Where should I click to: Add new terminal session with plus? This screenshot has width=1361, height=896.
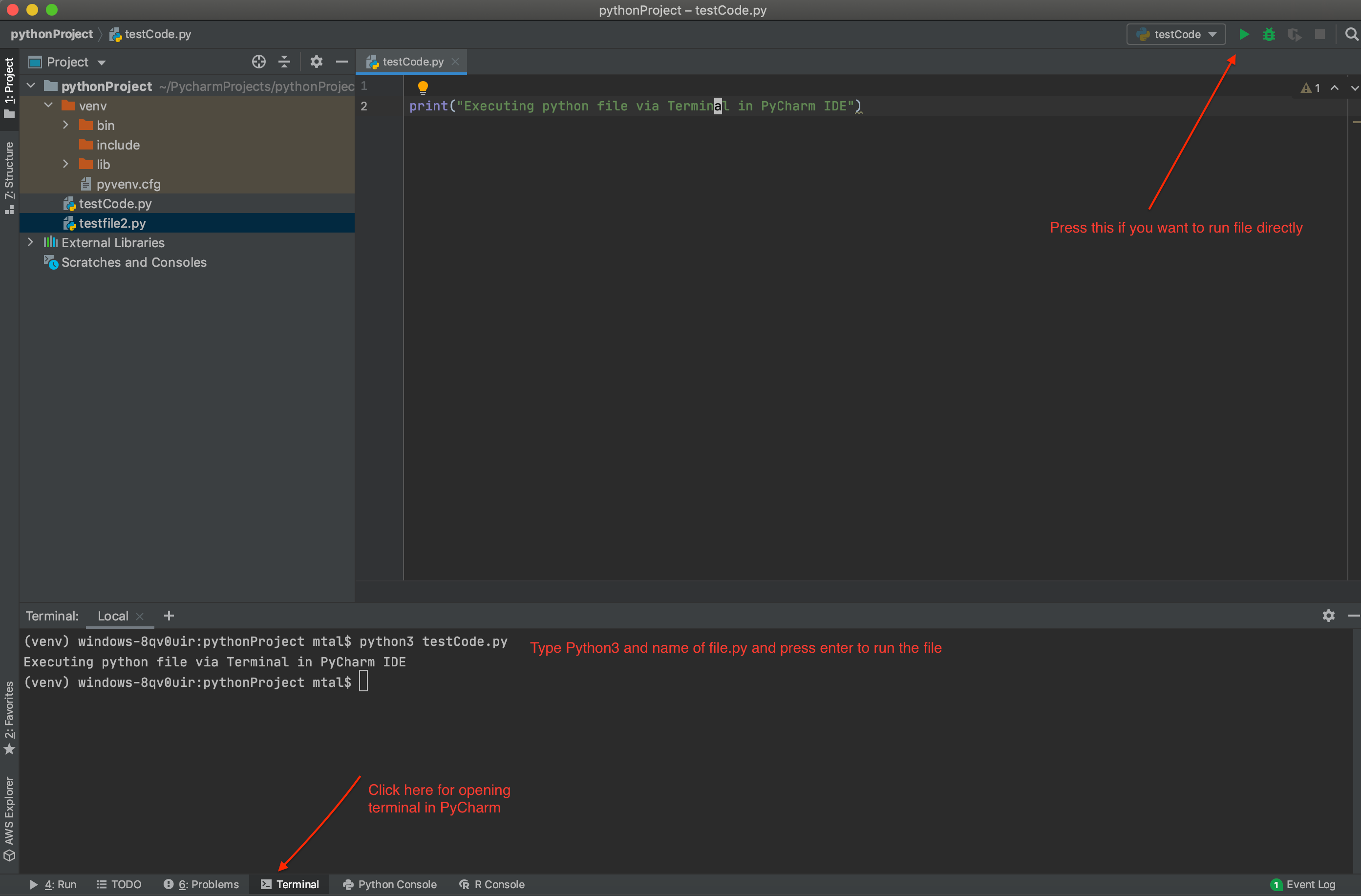click(x=169, y=615)
